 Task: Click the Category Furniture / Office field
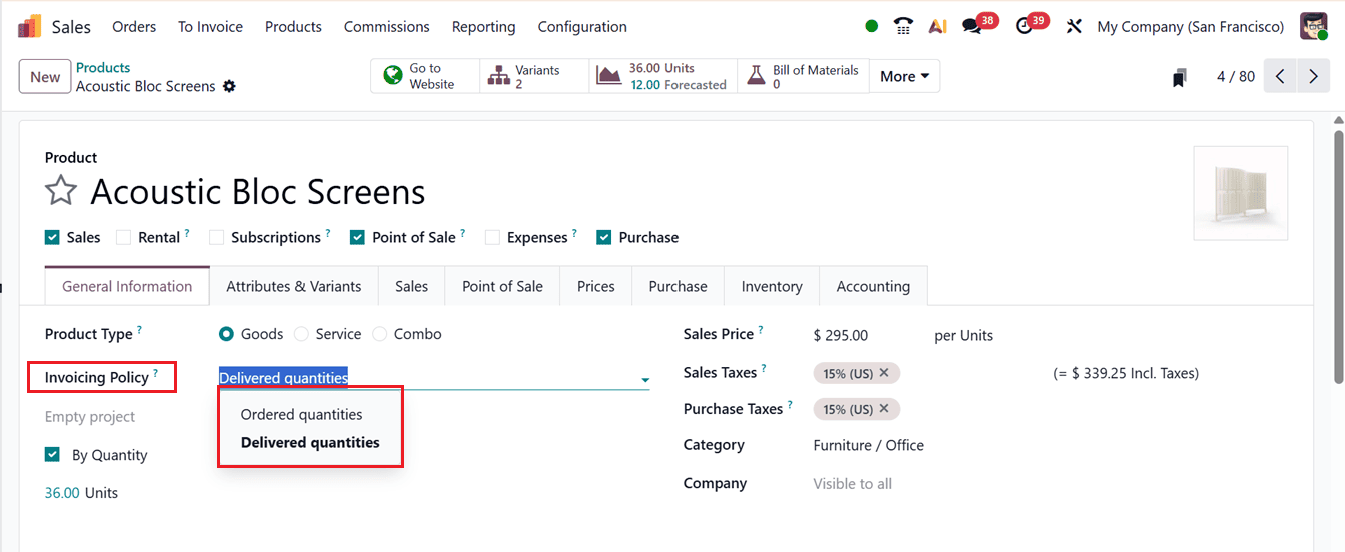[868, 445]
